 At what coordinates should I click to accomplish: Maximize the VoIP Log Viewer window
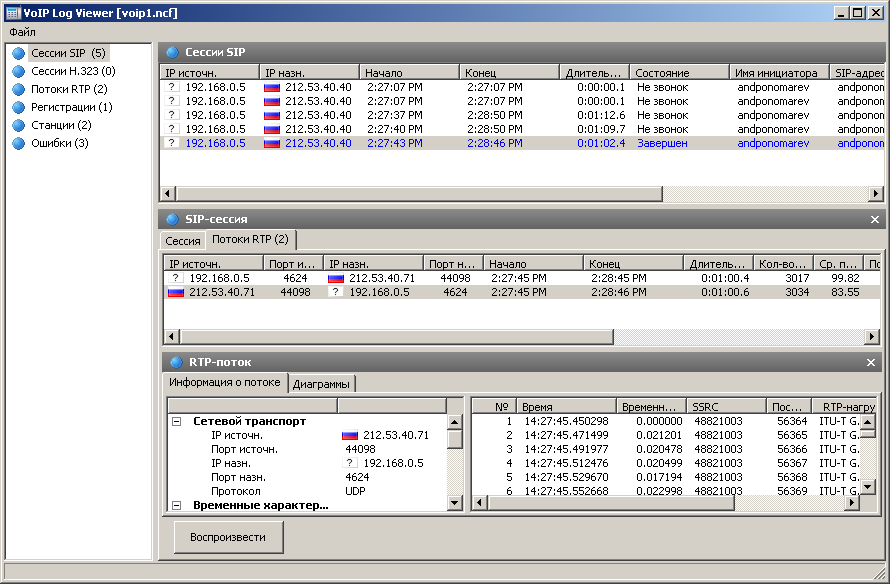coord(859,13)
